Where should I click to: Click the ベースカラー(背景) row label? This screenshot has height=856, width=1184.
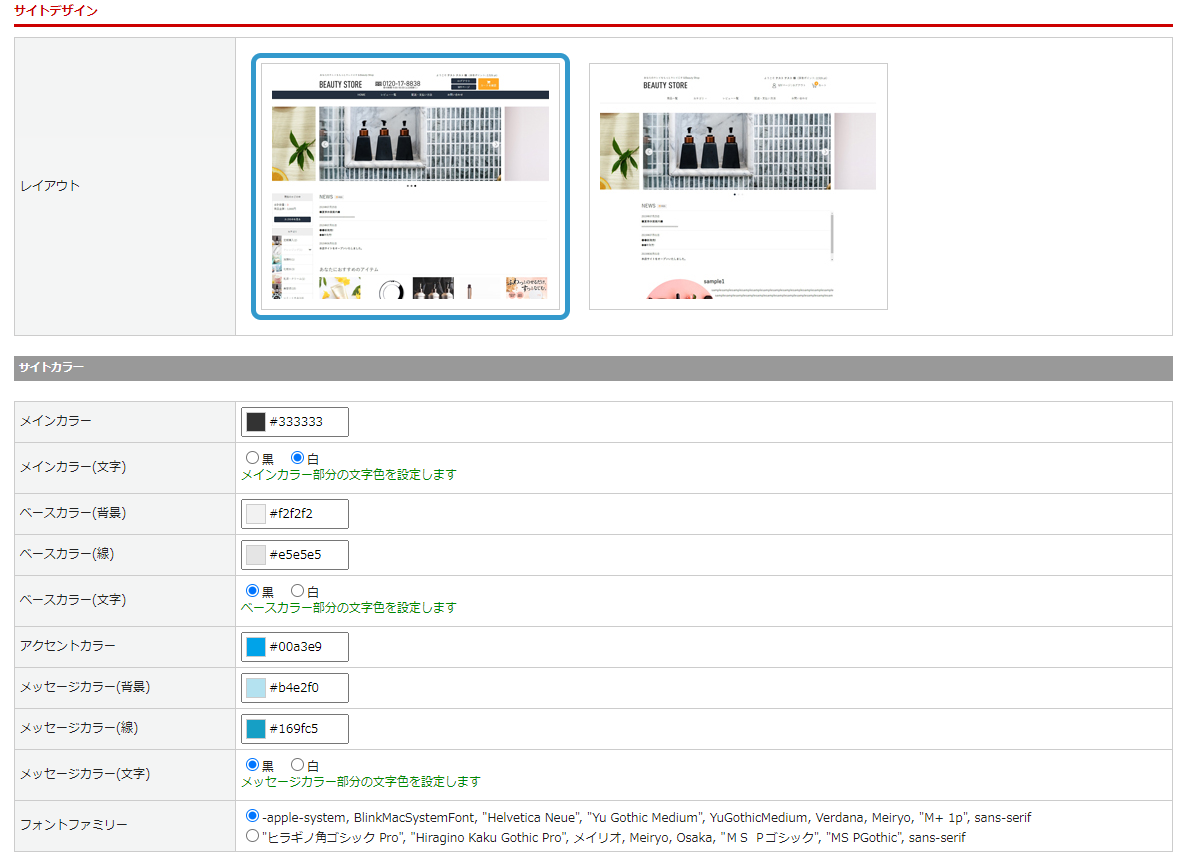(72, 513)
